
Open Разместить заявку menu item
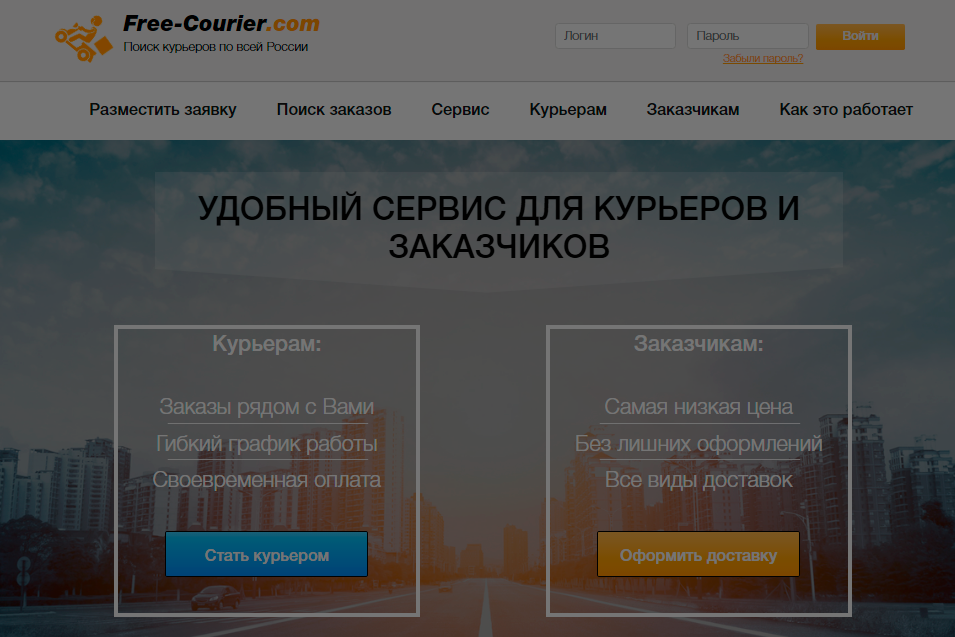click(x=163, y=110)
